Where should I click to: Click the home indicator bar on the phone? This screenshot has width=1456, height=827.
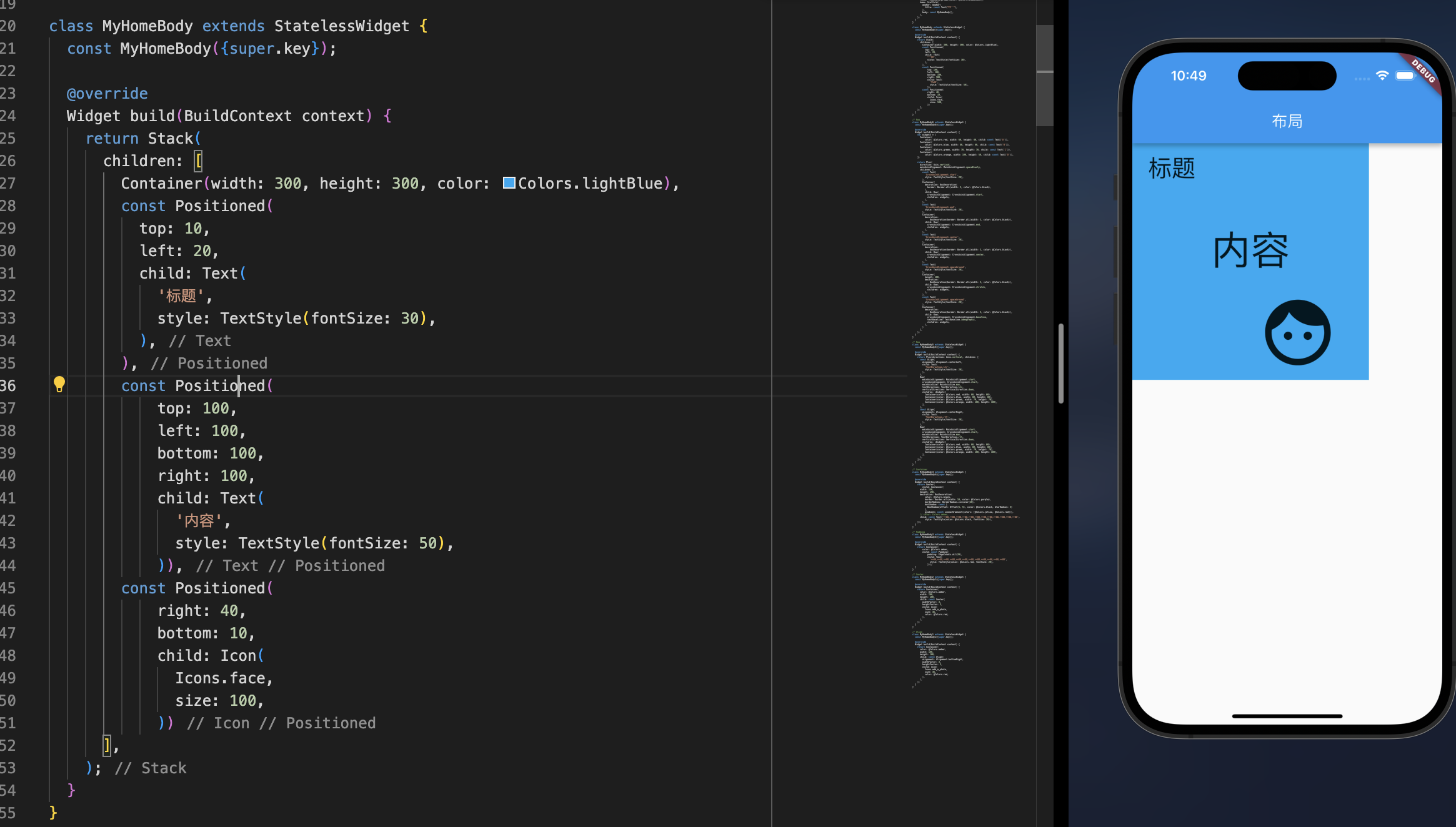pos(1287,716)
